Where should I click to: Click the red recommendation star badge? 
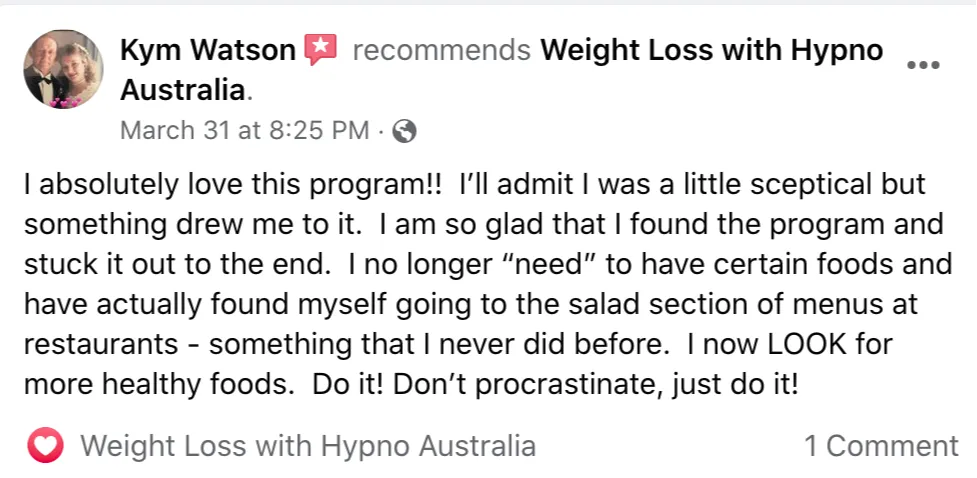[320, 49]
